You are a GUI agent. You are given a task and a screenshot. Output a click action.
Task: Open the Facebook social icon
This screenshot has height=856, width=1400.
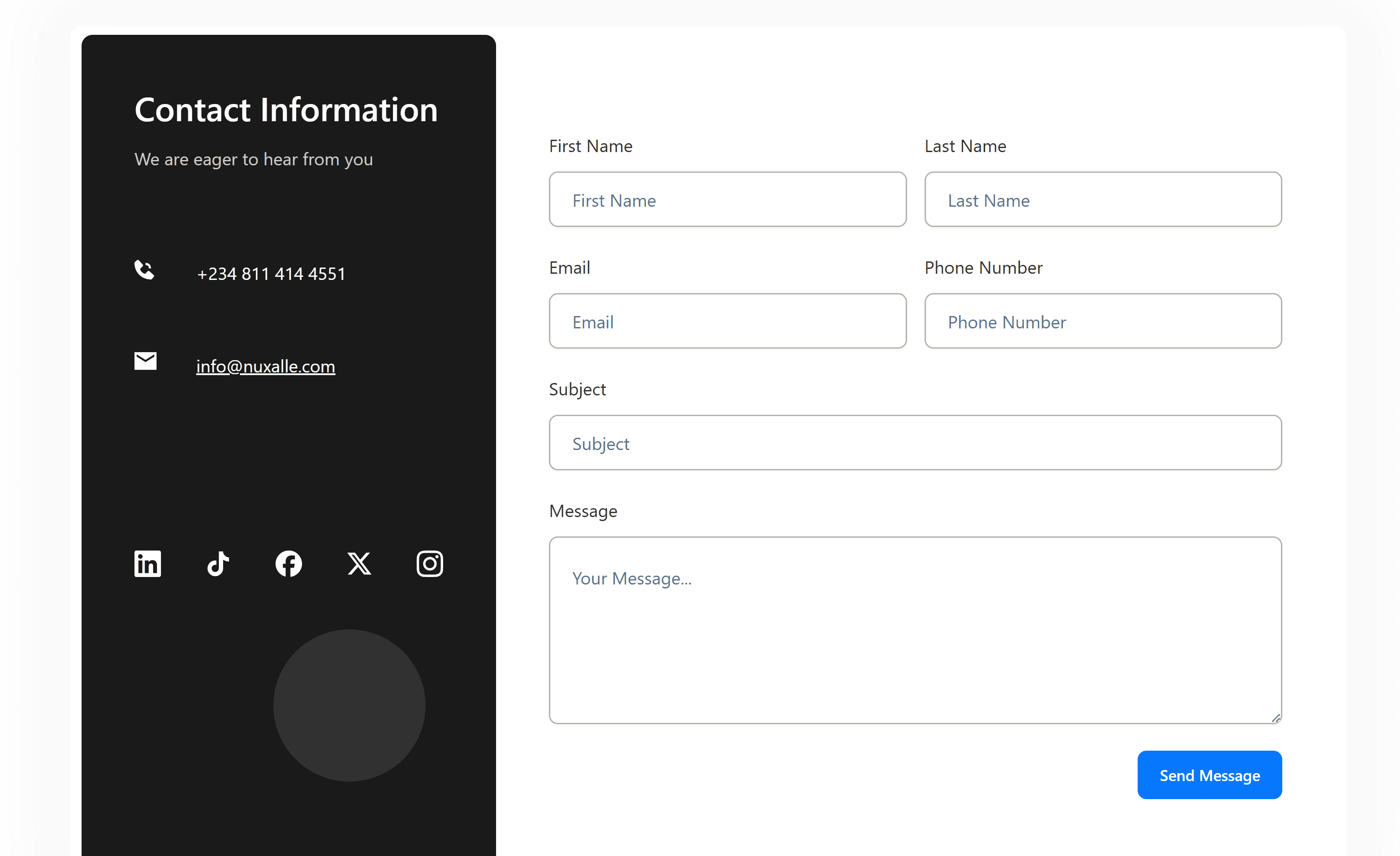click(289, 563)
